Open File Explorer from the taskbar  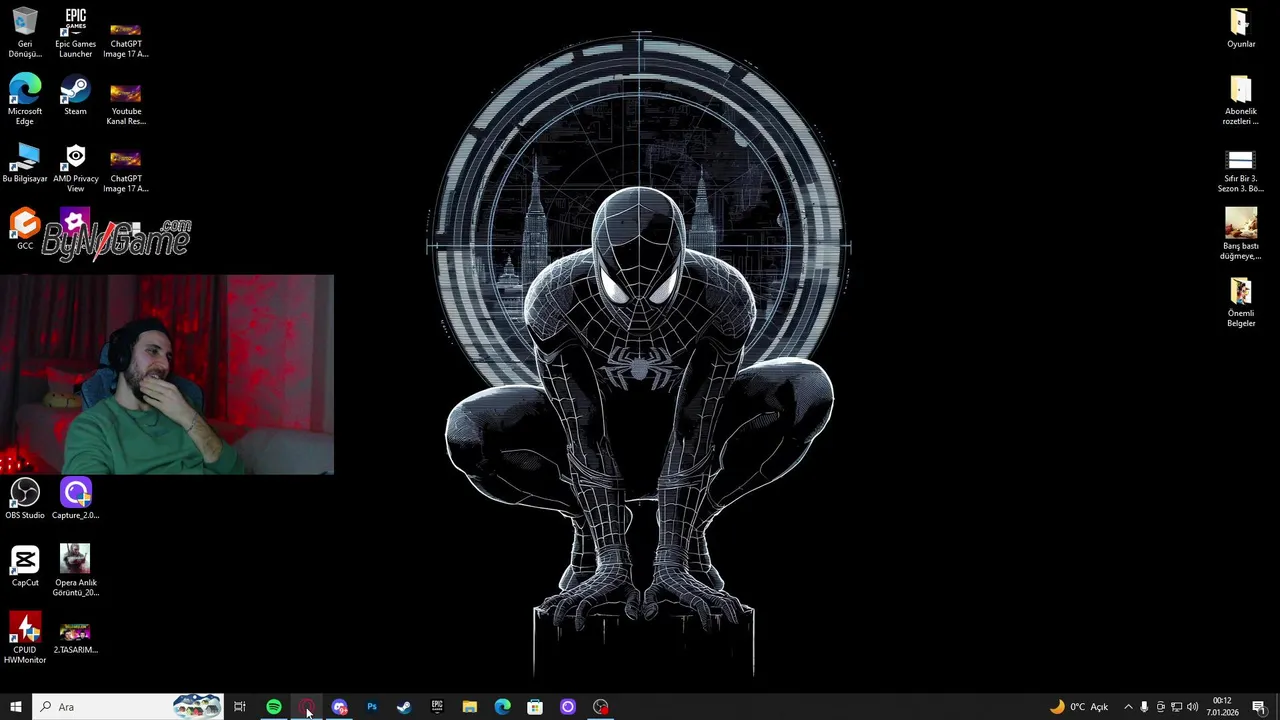pos(469,707)
